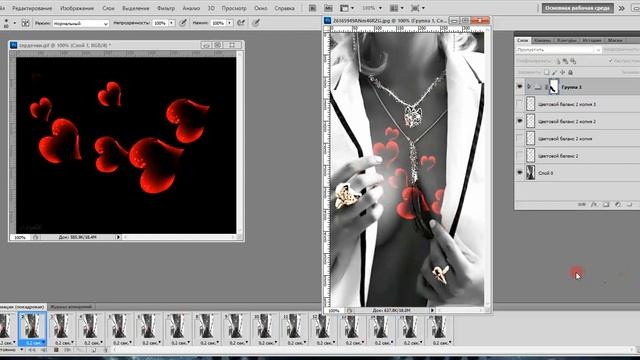Open the Справка menu

284,8
